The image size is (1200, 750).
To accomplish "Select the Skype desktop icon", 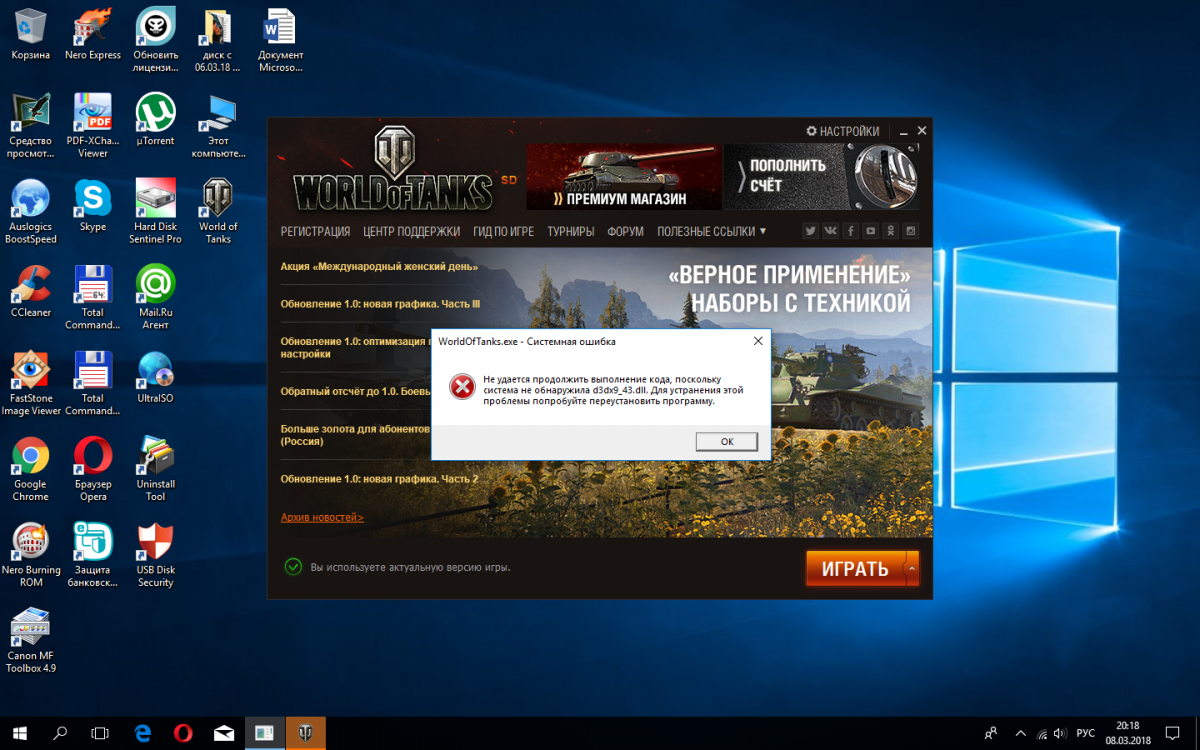I will [93, 205].
